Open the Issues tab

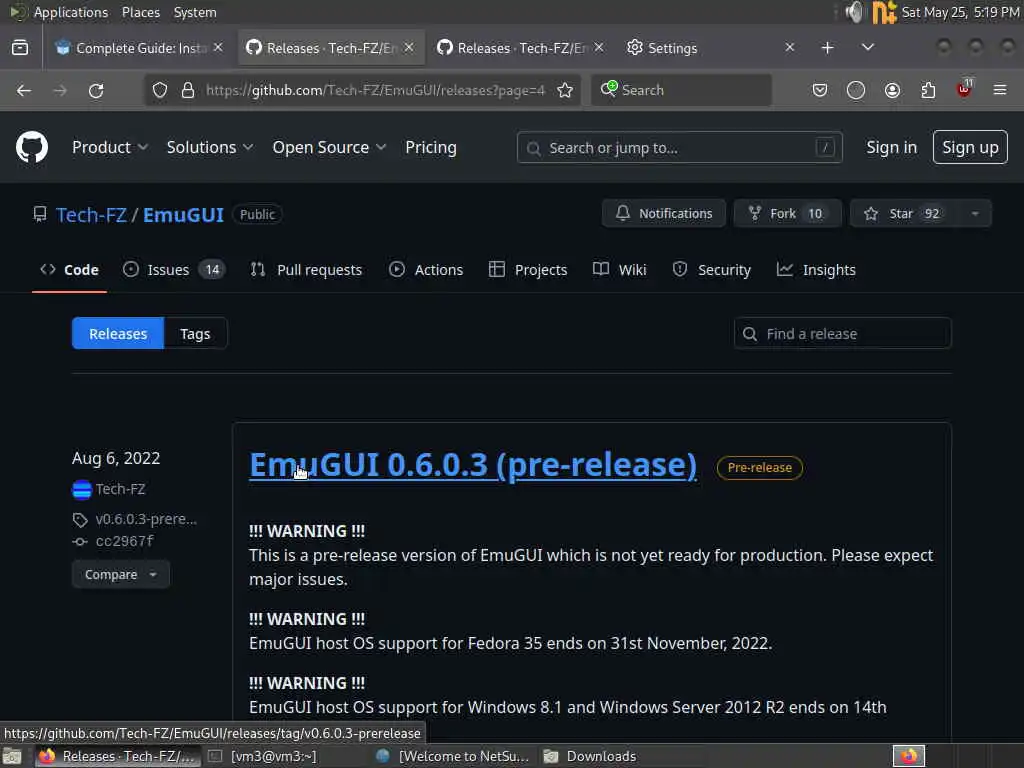coord(174,270)
